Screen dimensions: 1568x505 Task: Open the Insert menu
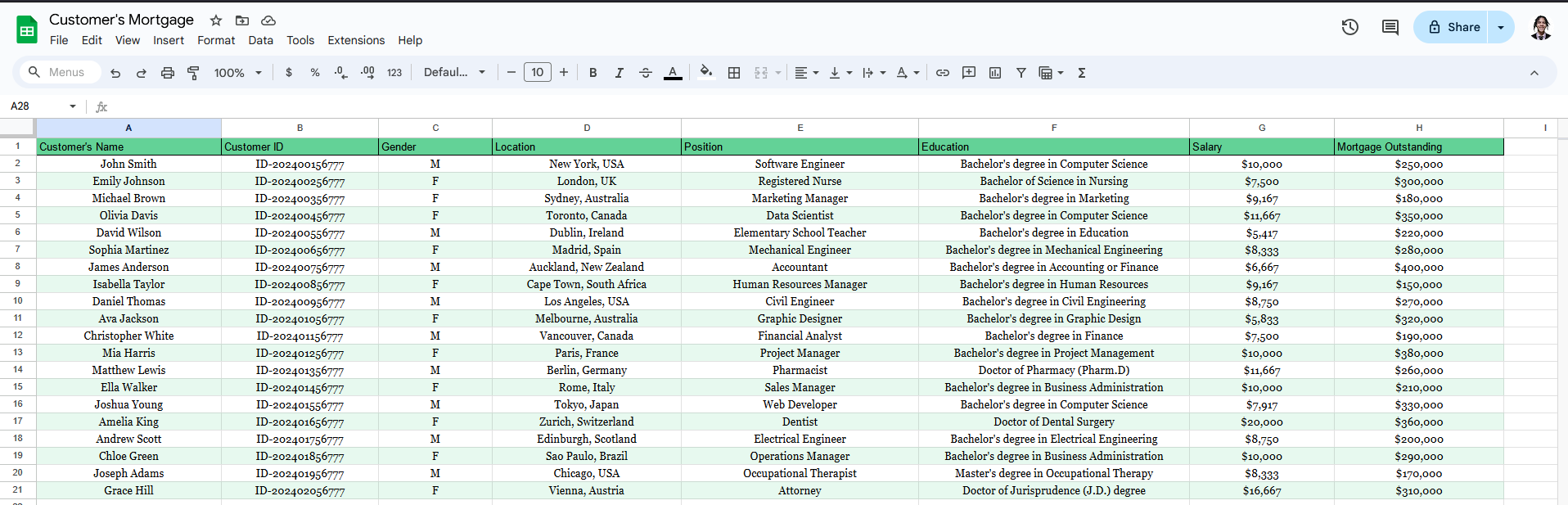169,40
